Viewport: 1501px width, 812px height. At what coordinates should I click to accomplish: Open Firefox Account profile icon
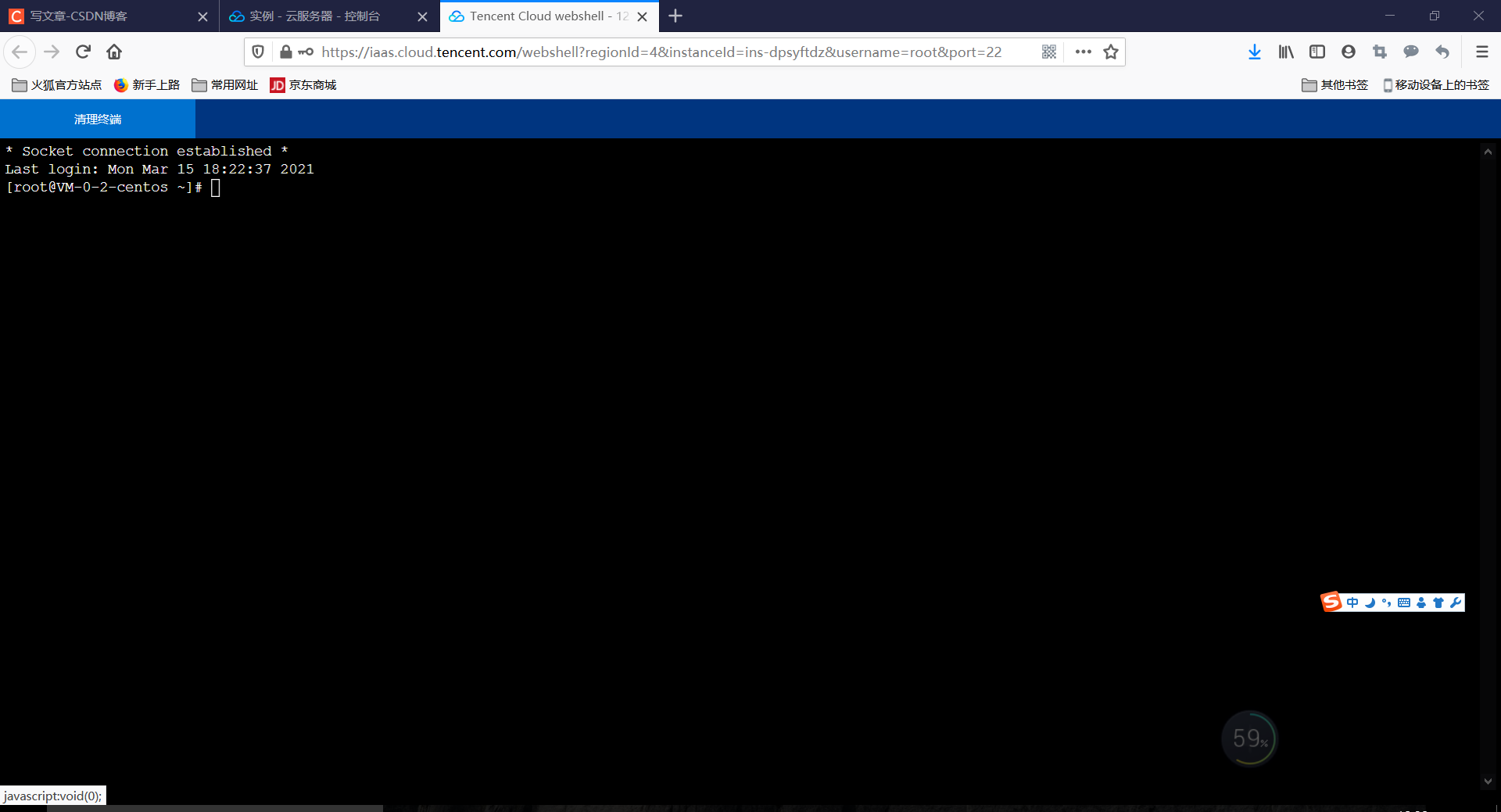[1349, 52]
